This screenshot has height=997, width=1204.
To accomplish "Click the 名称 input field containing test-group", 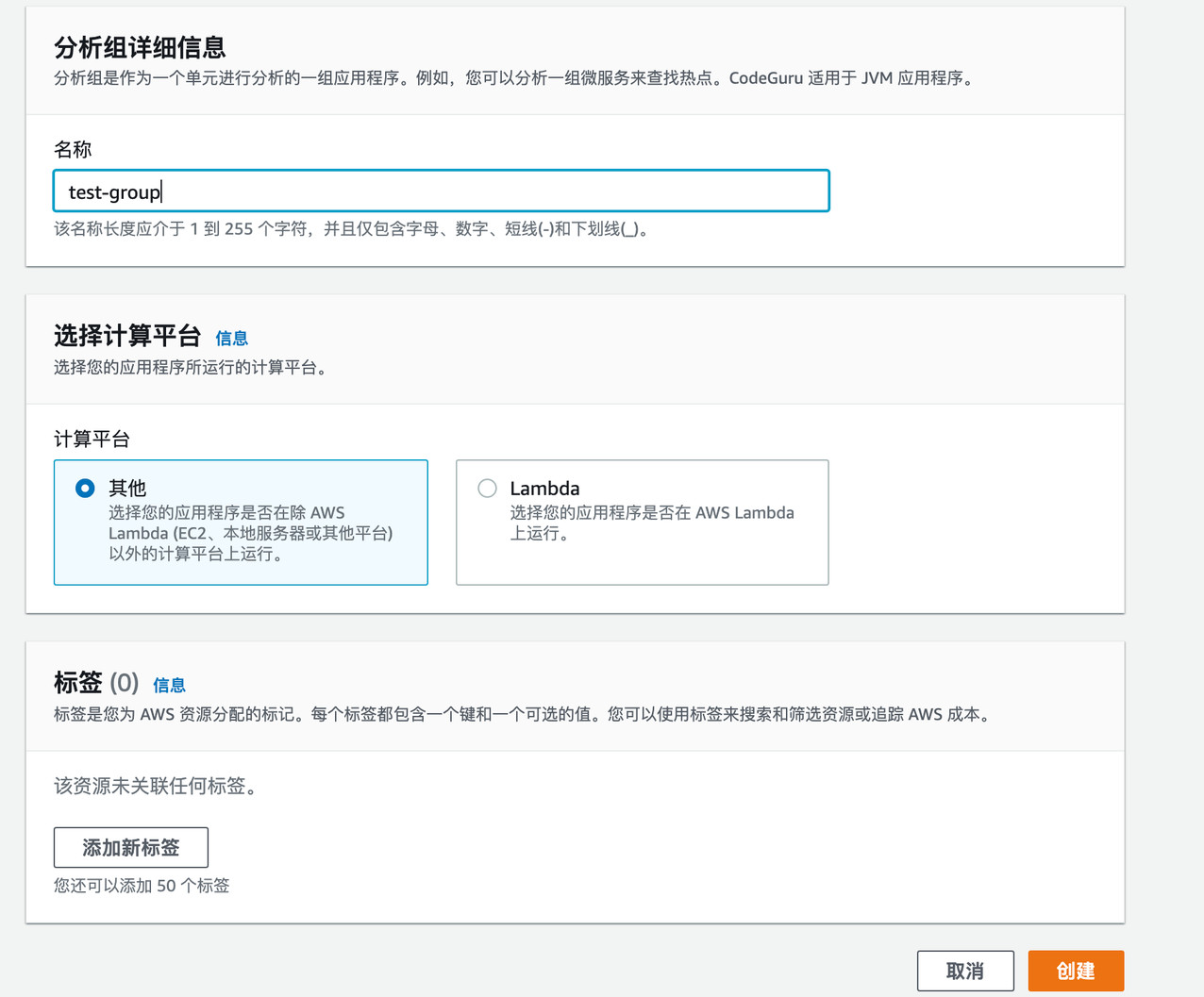I will [442, 191].
